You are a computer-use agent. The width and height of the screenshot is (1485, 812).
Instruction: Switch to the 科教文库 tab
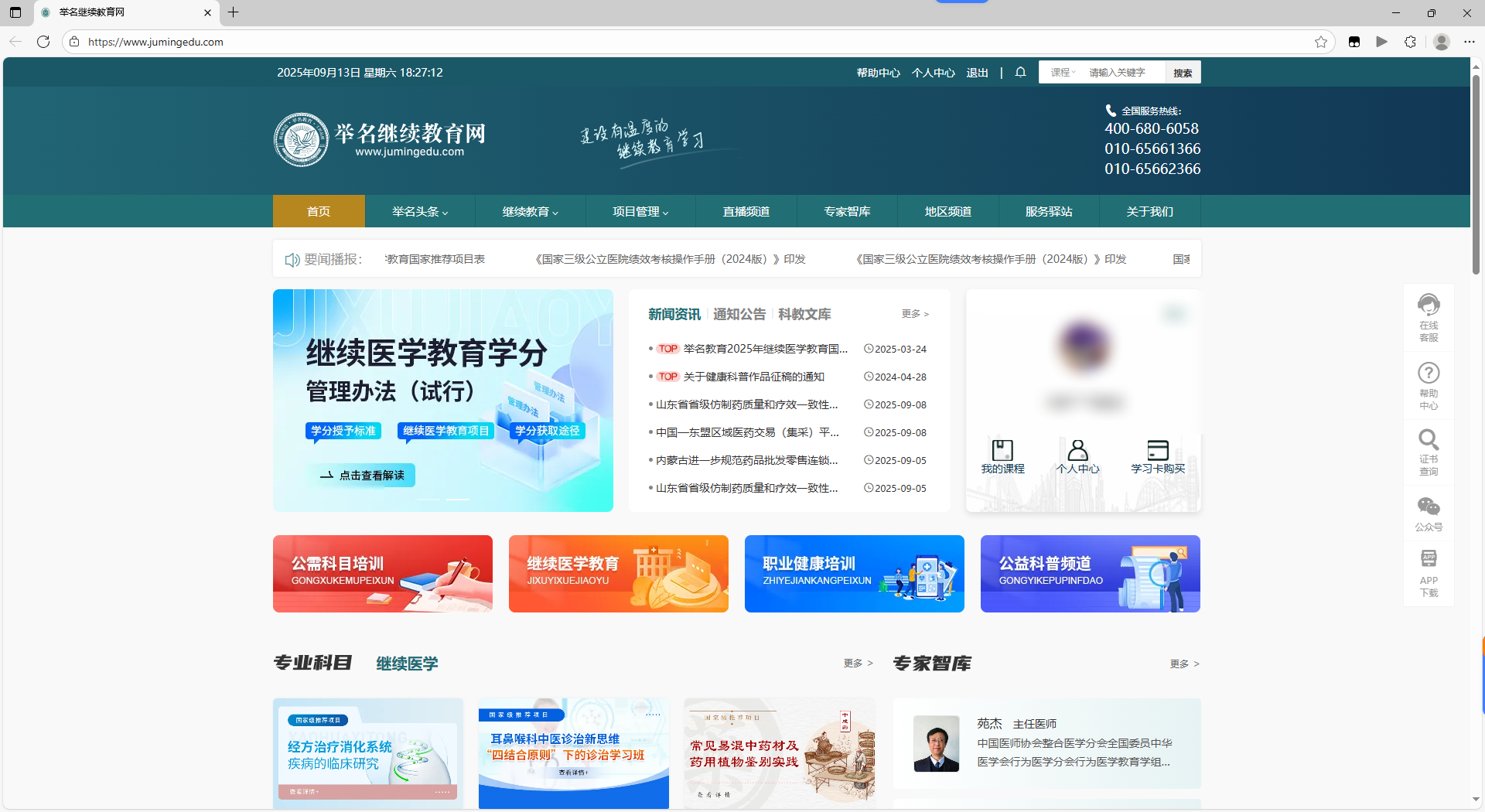click(804, 314)
